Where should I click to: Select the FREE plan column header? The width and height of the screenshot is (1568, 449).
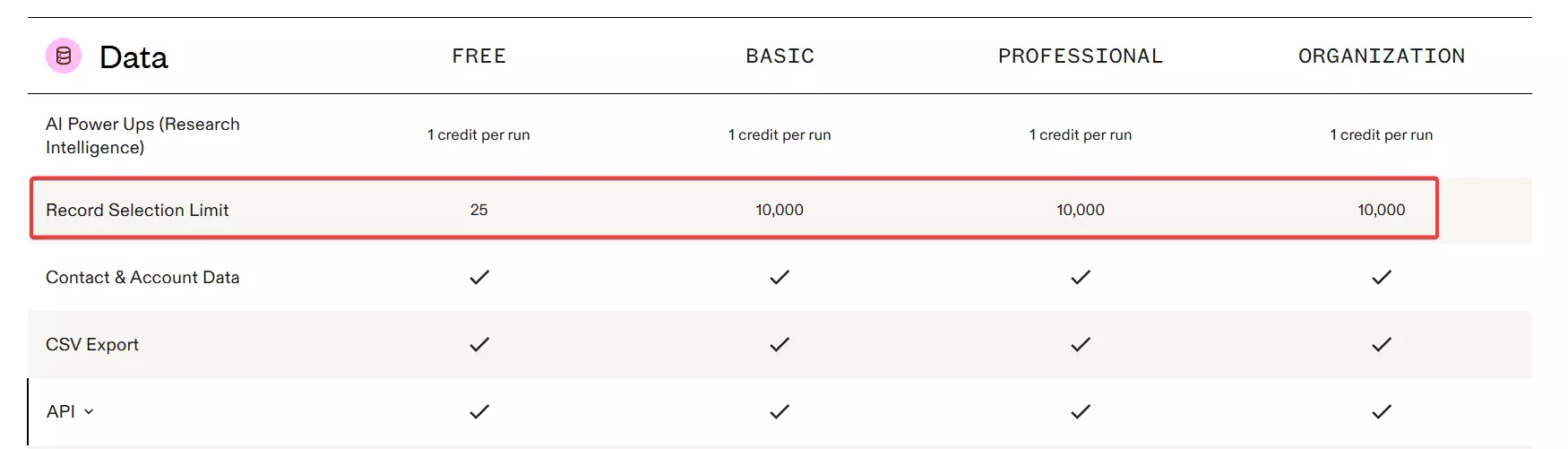pos(479,56)
